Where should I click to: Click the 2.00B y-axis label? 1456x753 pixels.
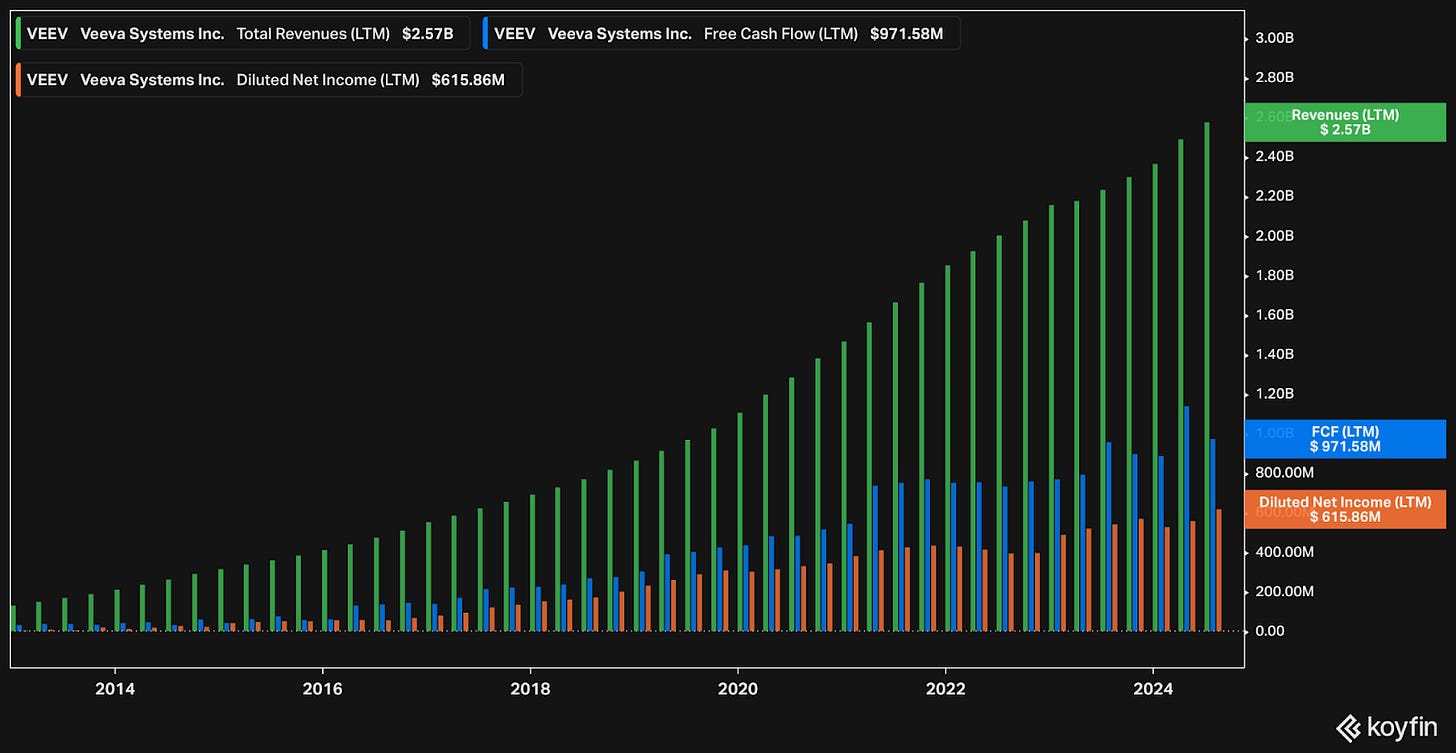click(x=1275, y=236)
